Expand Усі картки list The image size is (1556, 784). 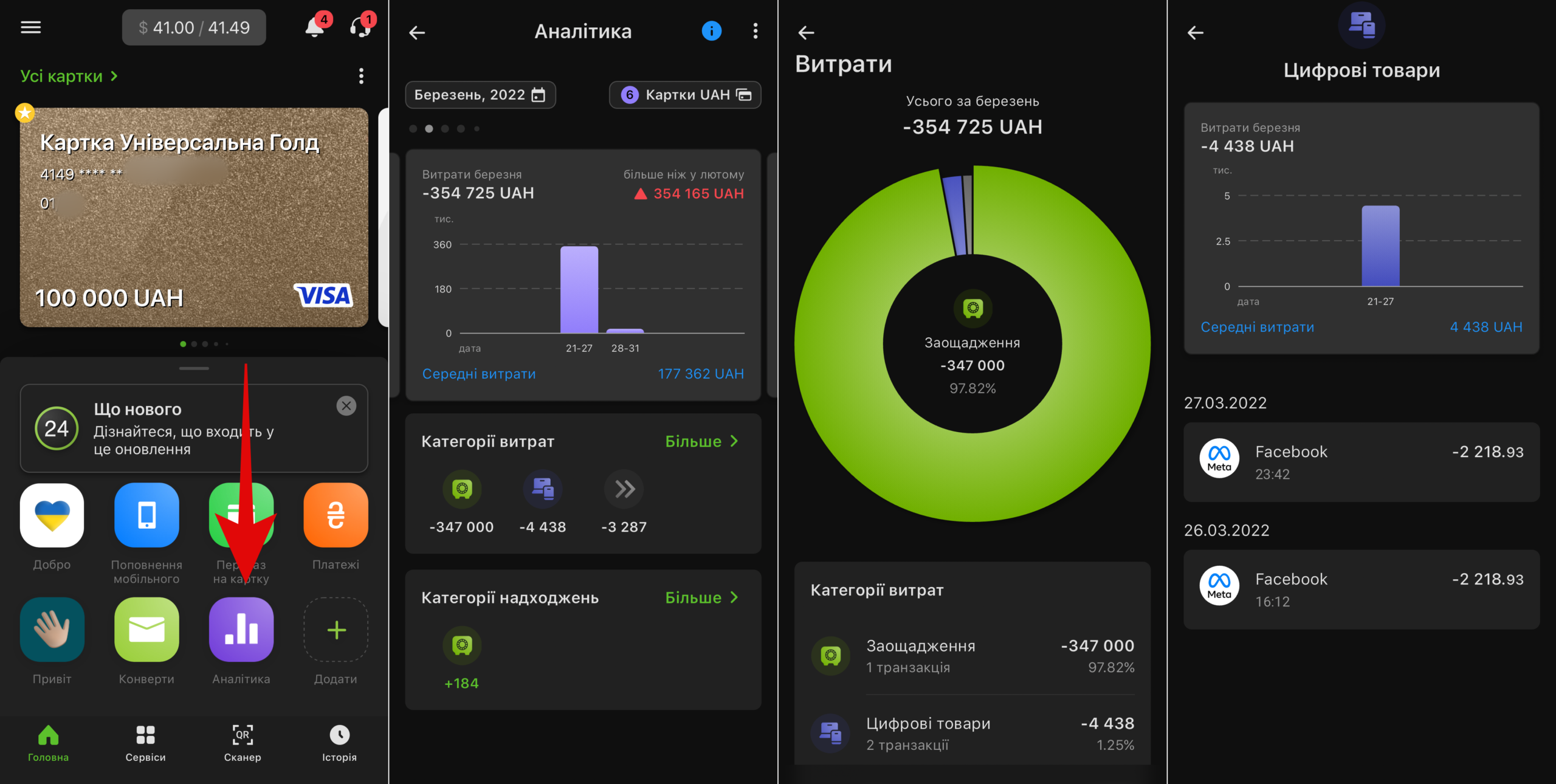click(69, 76)
